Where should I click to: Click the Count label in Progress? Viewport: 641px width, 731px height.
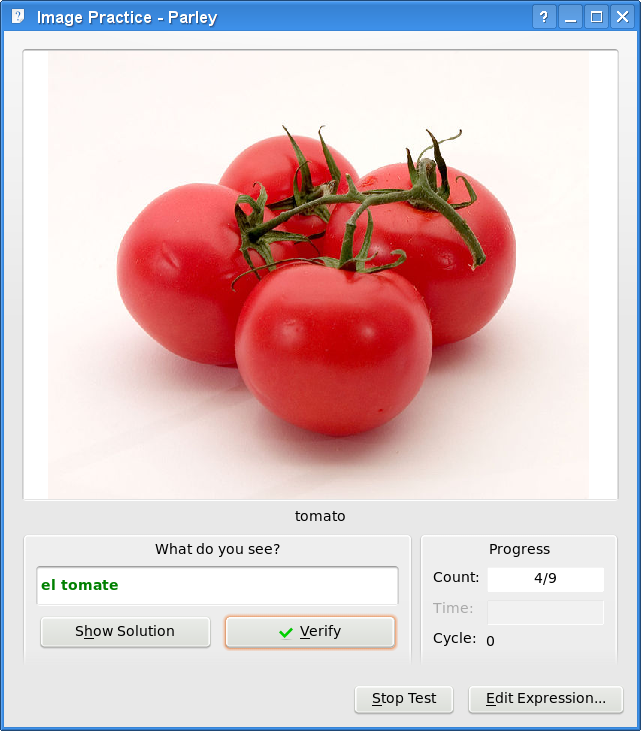point(456,577)
